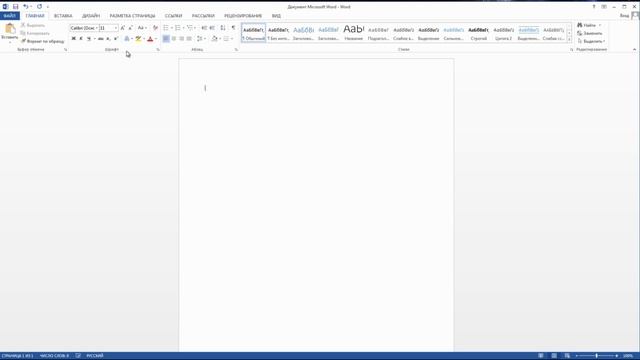Click the web layout view icon
The image size is (640, 360).
pos(567,356)
